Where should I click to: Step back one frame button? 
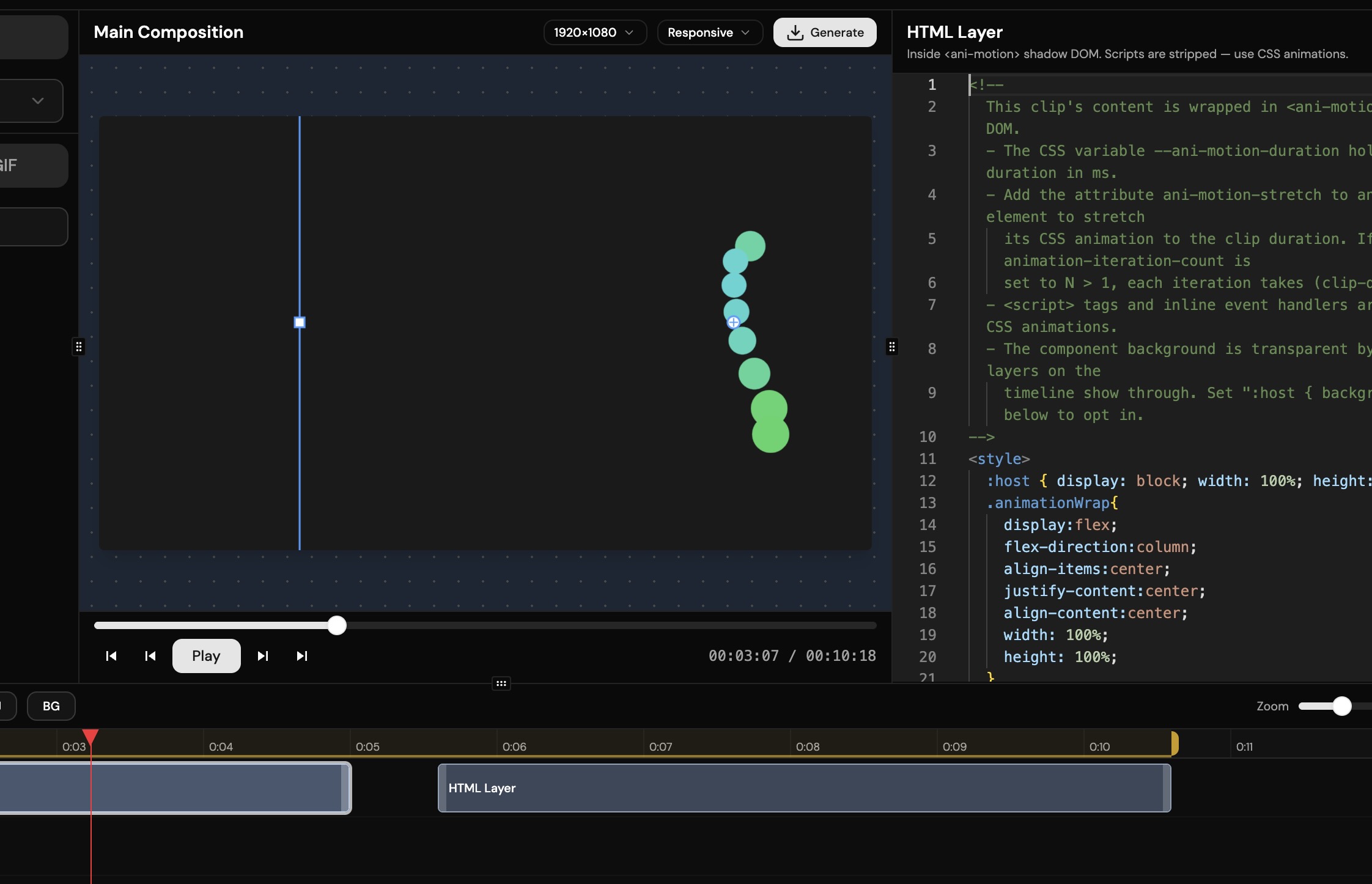pos(150,656)
